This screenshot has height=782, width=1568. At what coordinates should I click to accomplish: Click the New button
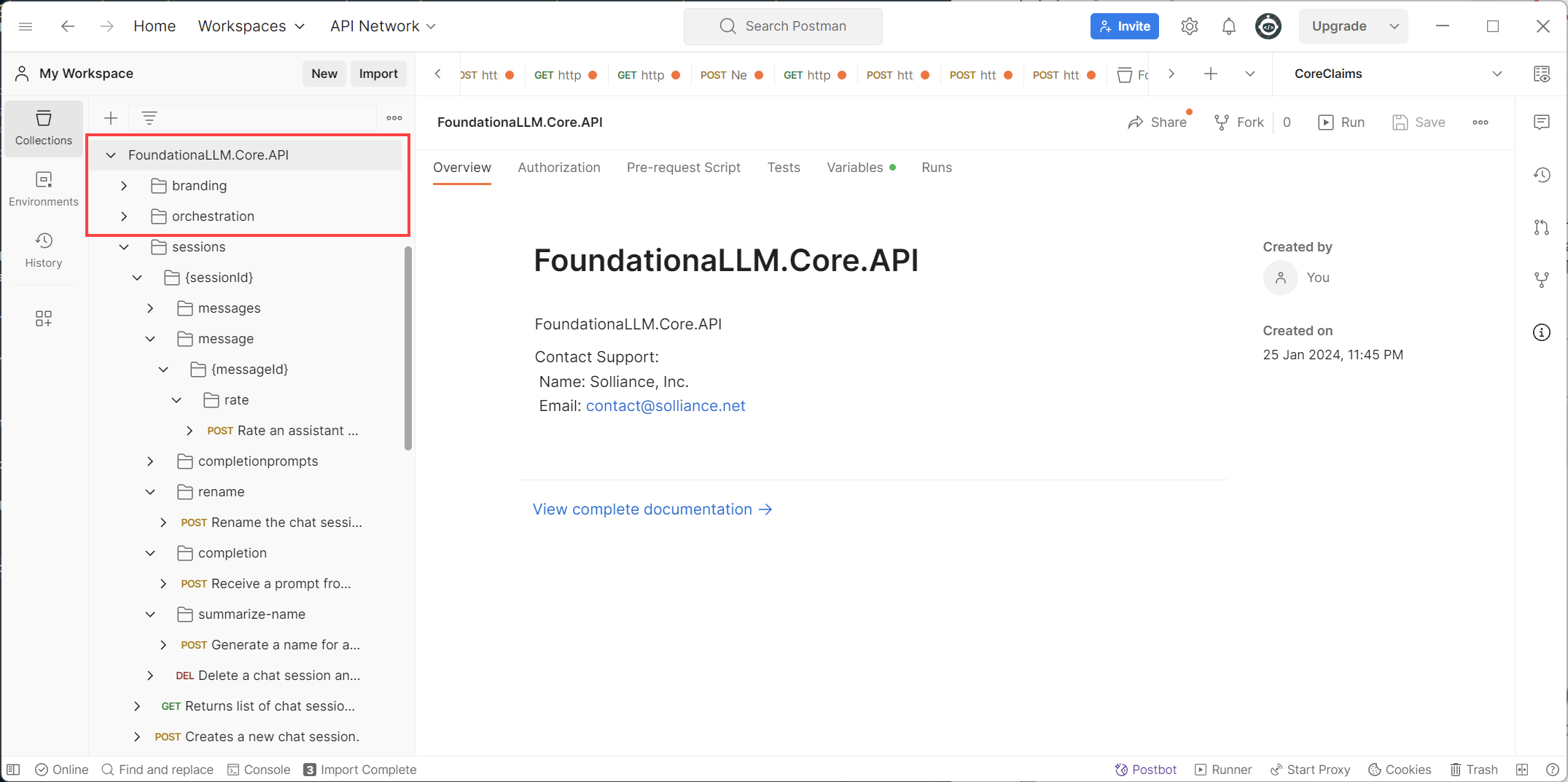pyautogui.click(x=324, y=74)
